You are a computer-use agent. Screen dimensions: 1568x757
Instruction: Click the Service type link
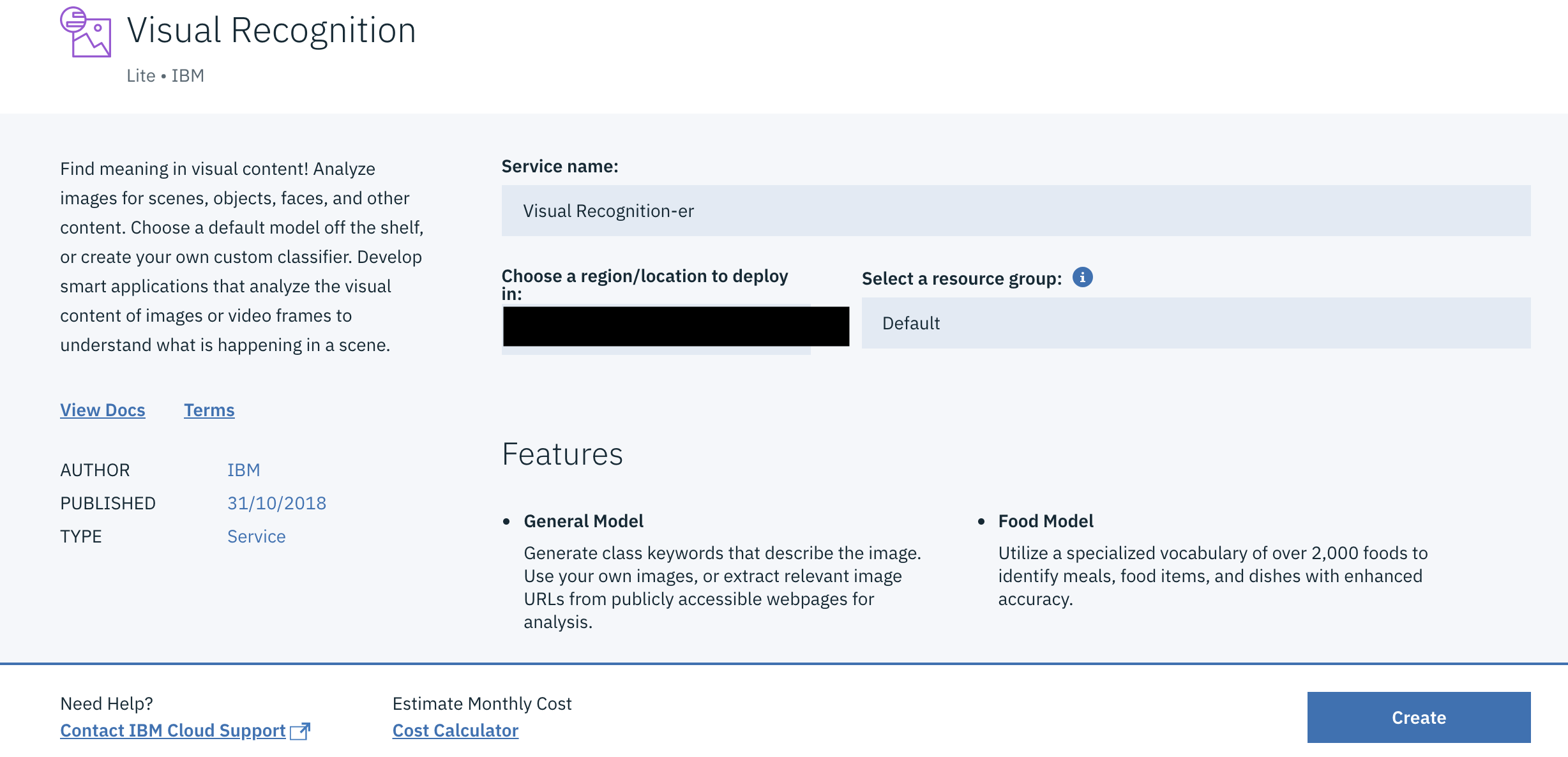257,536
